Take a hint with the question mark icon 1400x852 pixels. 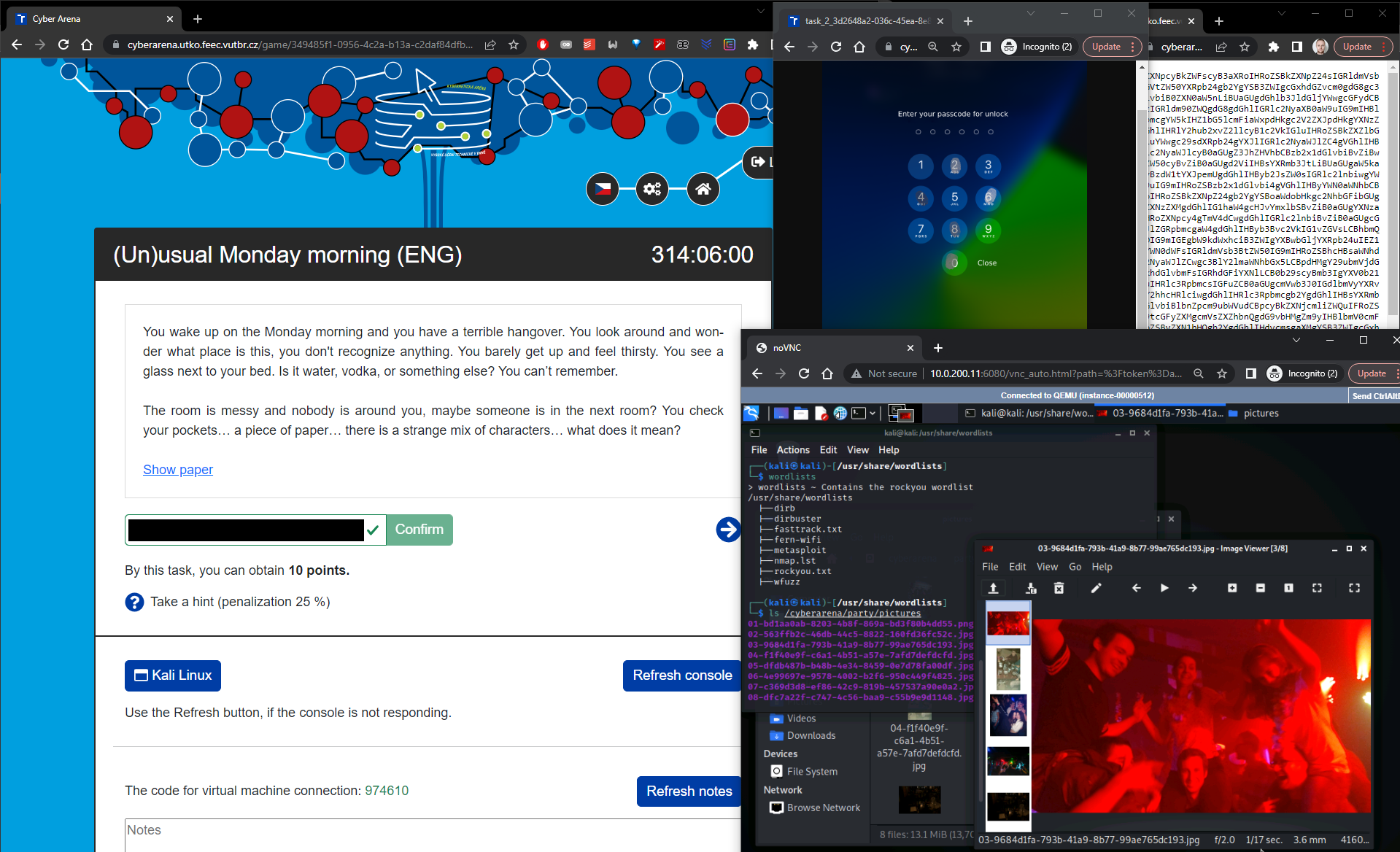[x=134, y=602]
